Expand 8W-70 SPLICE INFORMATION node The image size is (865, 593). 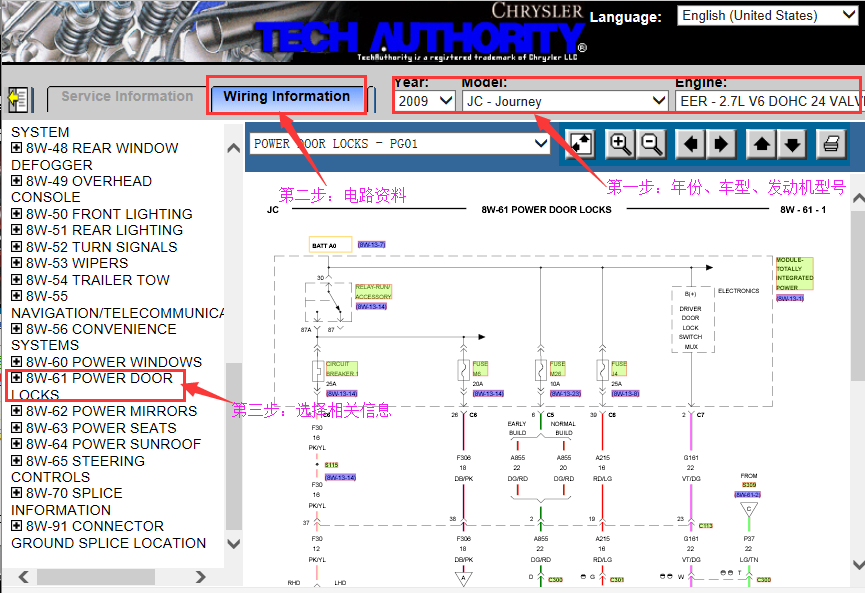pyautogui.click(x=17, y=493)
